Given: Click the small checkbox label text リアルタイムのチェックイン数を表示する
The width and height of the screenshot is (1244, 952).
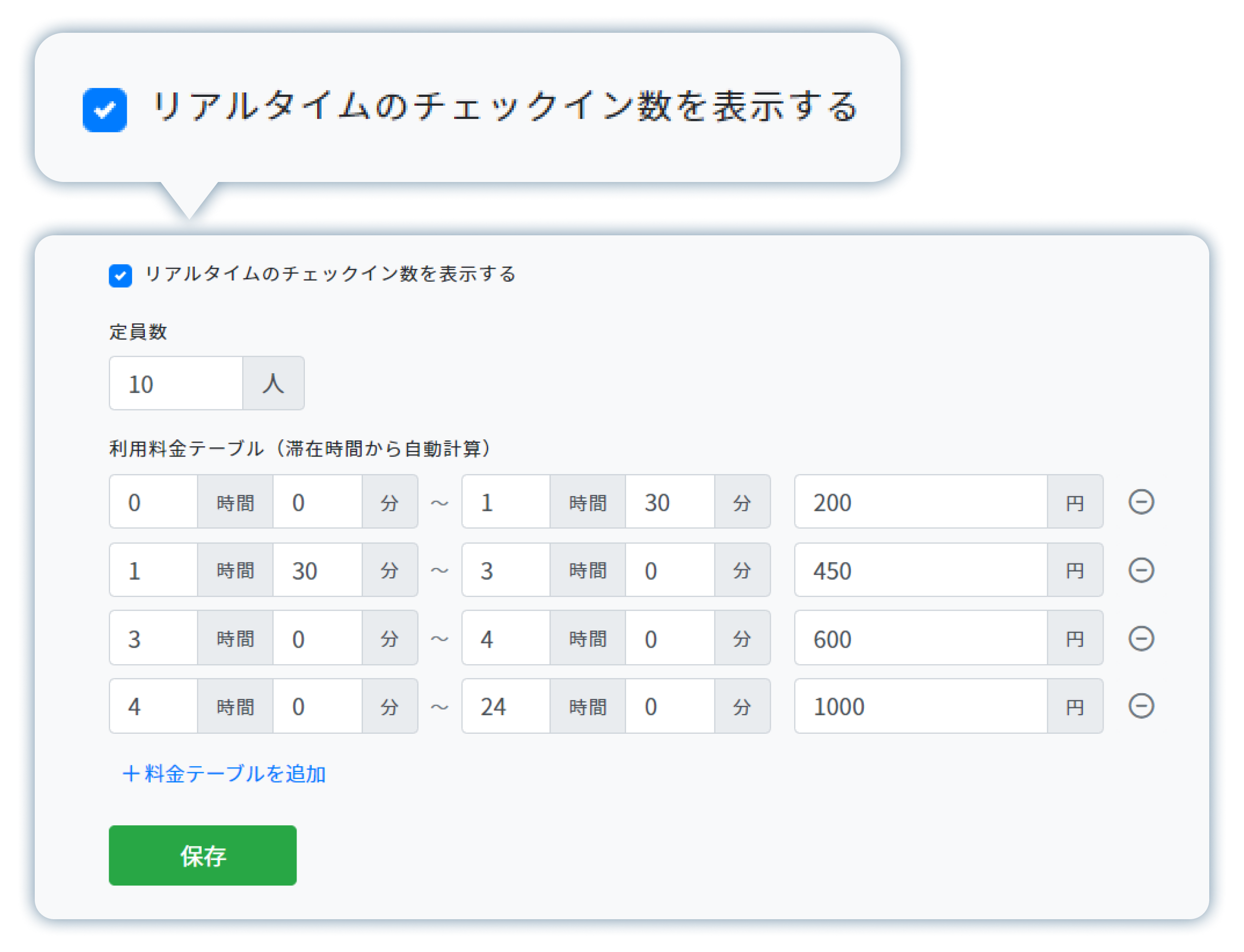Looking at the screenshot, I should pos(330,274).
